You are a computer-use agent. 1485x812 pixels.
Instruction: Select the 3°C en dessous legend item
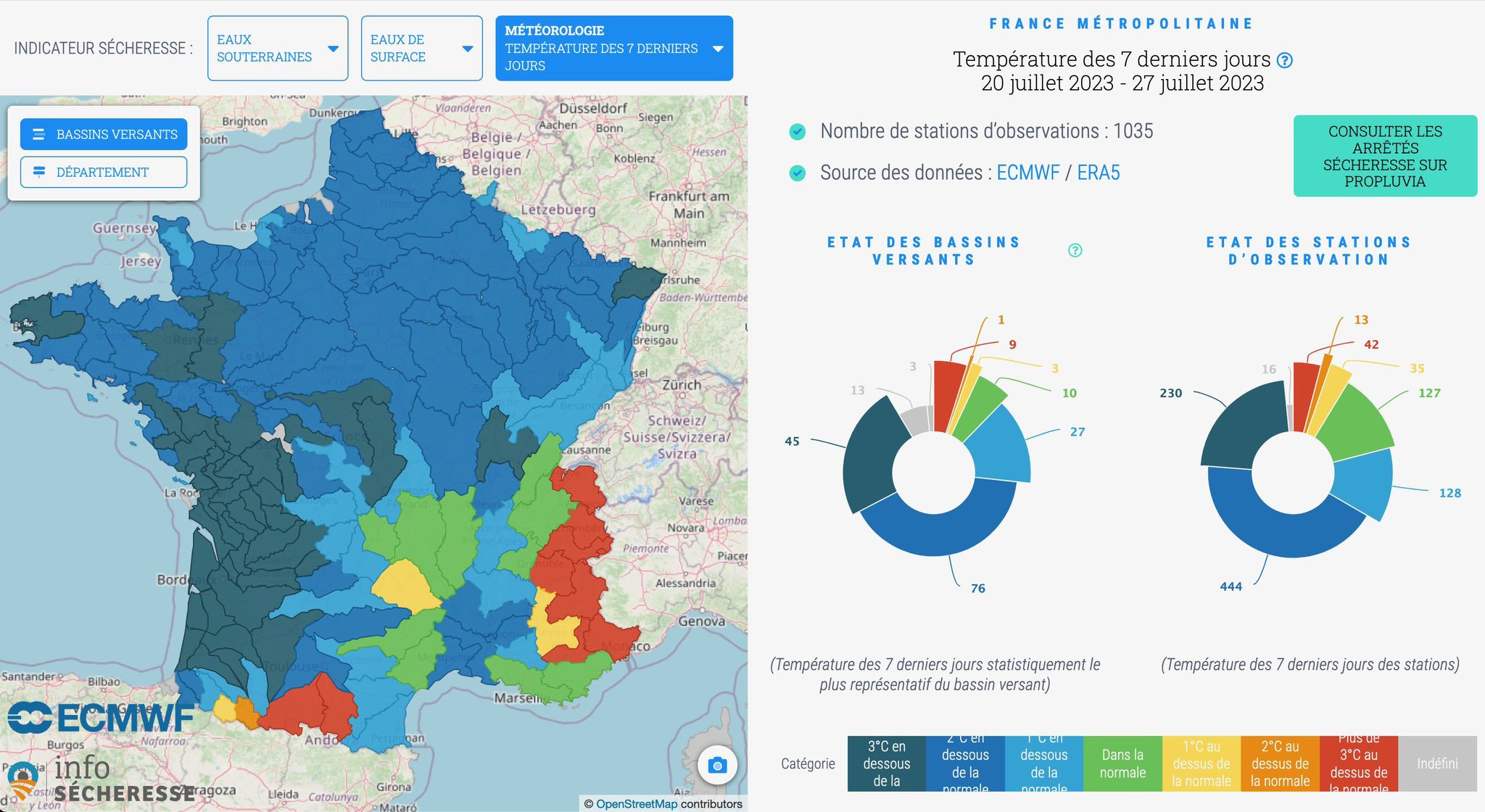coord(886,763)
